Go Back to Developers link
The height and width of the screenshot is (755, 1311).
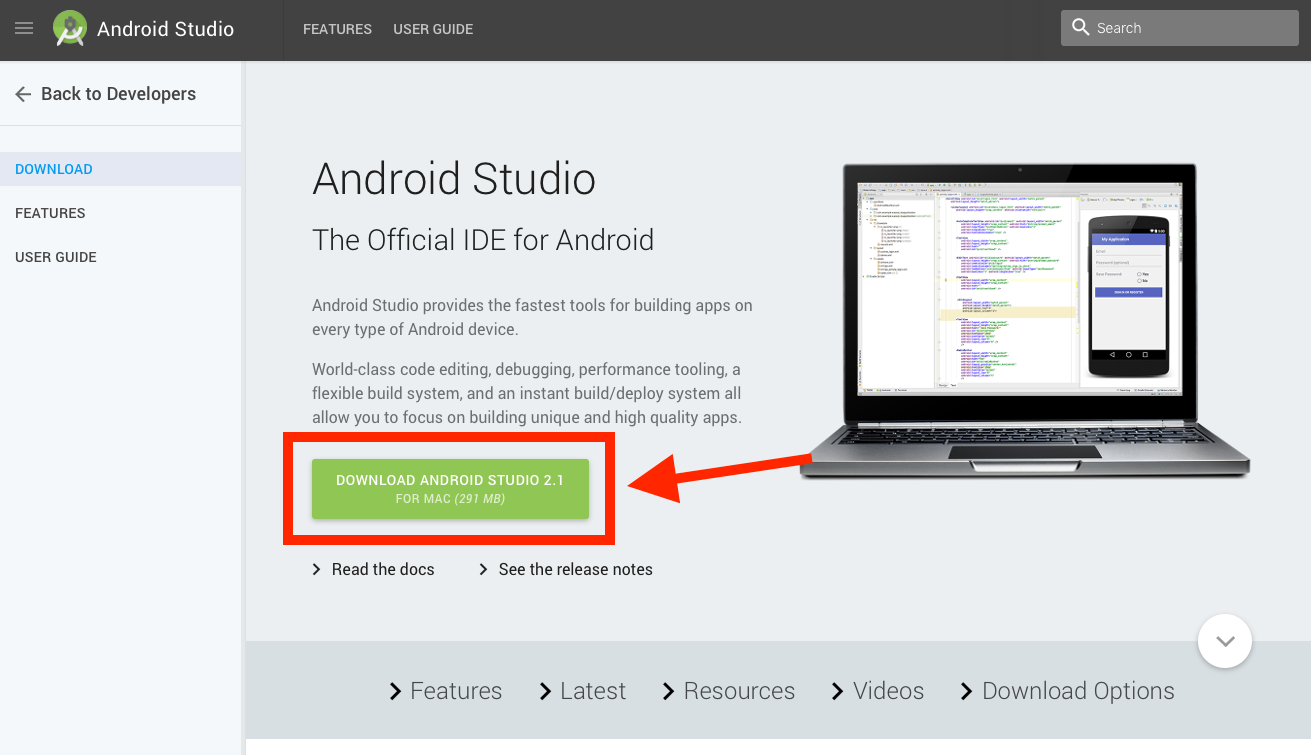[x=118, y=94]
